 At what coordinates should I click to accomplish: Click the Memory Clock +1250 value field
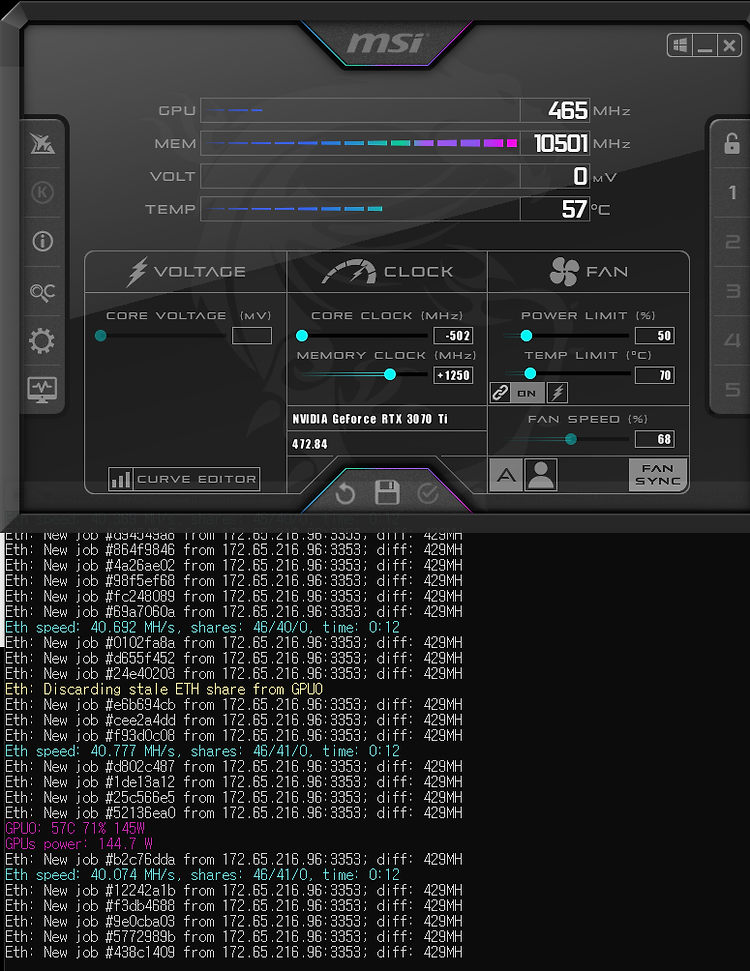pyautogui.click(x=453, y=375)
